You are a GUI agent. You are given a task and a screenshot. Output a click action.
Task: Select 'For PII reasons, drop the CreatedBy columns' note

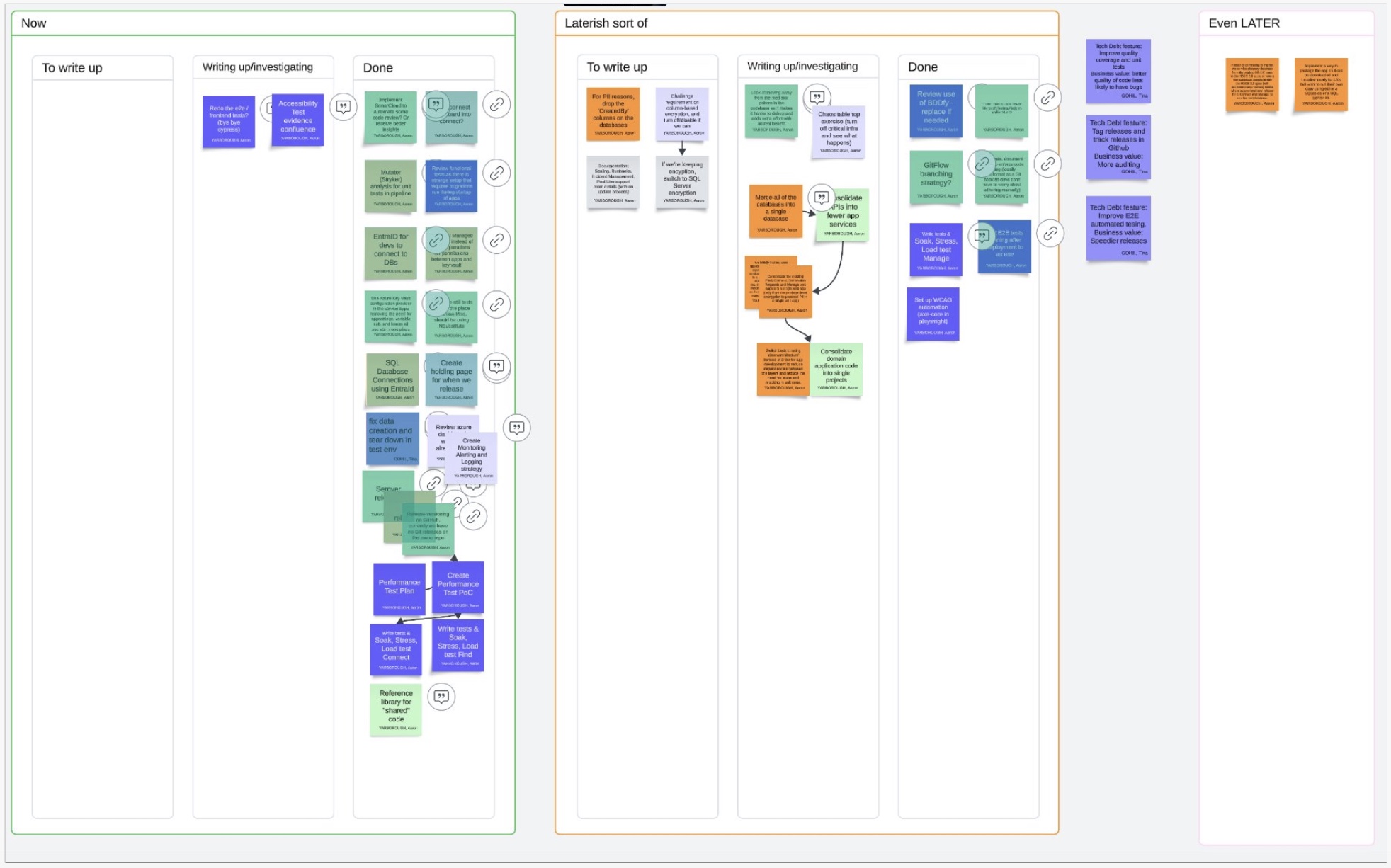pos(613,114)
